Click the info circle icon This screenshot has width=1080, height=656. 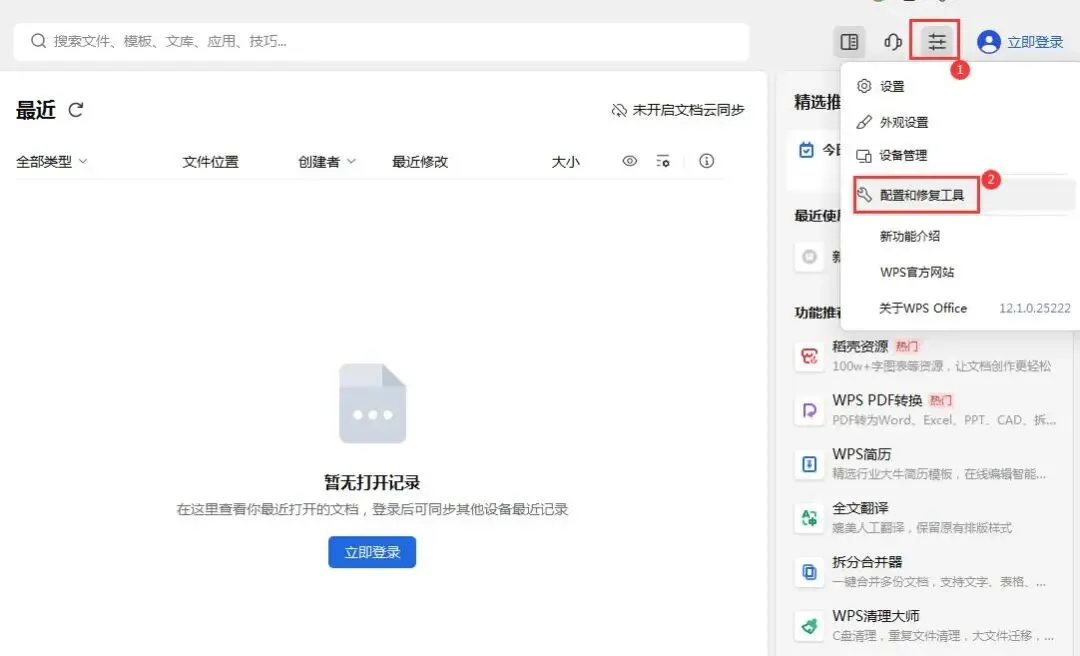click(x=707, y=161)
